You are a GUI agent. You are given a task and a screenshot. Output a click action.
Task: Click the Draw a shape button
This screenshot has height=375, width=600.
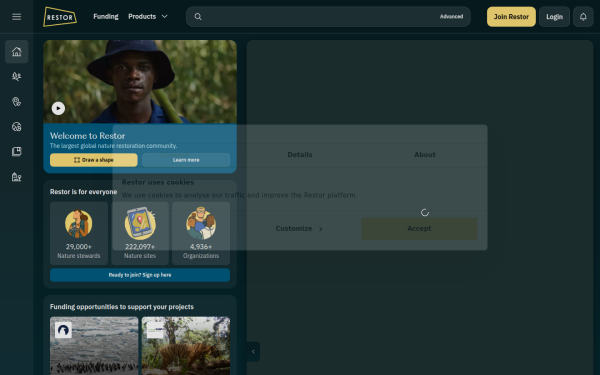[94, 160]
